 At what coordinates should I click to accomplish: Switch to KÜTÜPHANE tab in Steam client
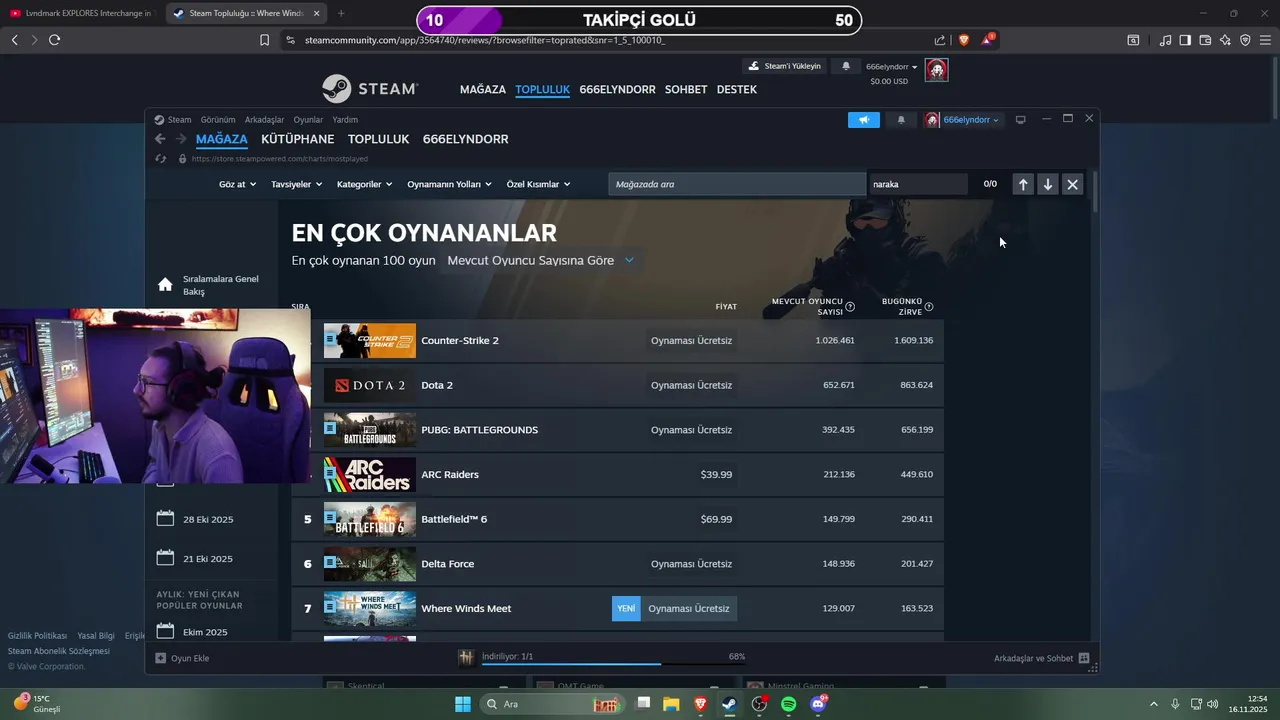[x=298, y=139]
